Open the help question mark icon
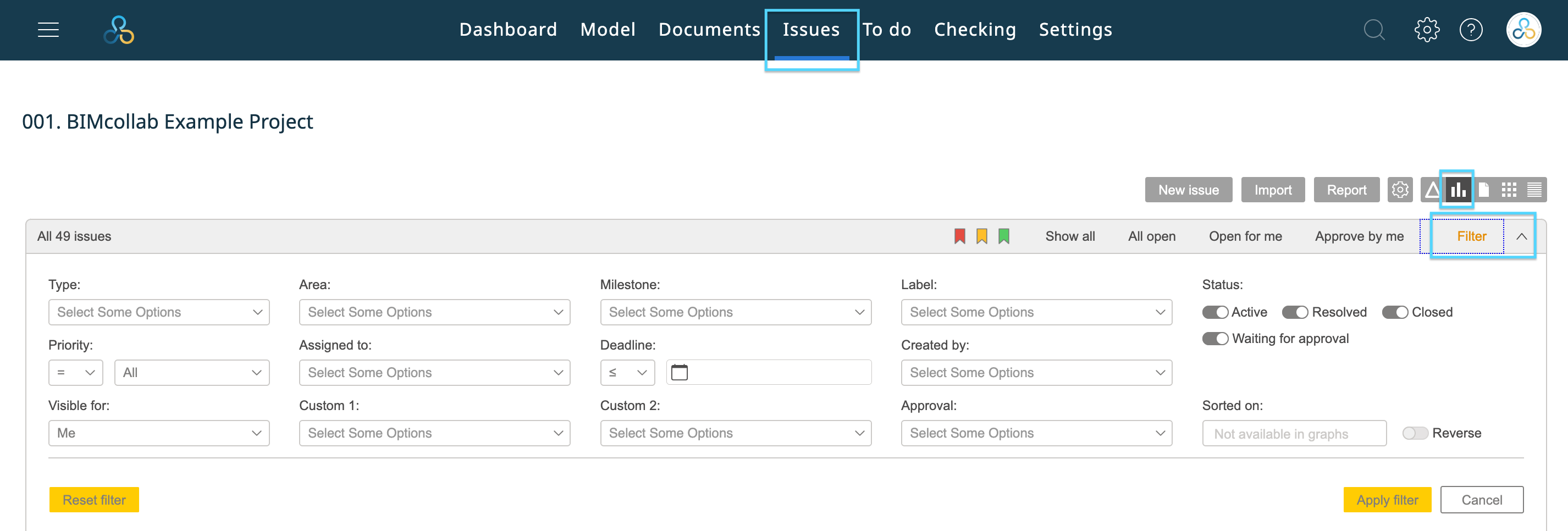 click(1471, 29)
